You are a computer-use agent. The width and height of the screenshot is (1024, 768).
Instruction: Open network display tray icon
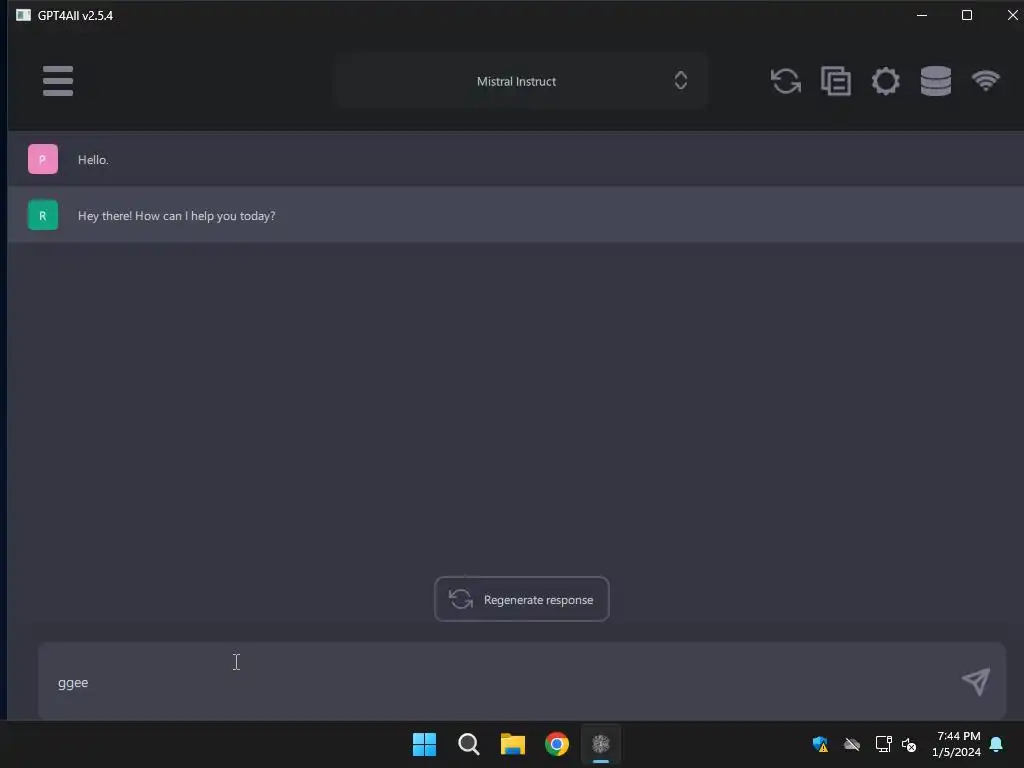coord(884,744)
